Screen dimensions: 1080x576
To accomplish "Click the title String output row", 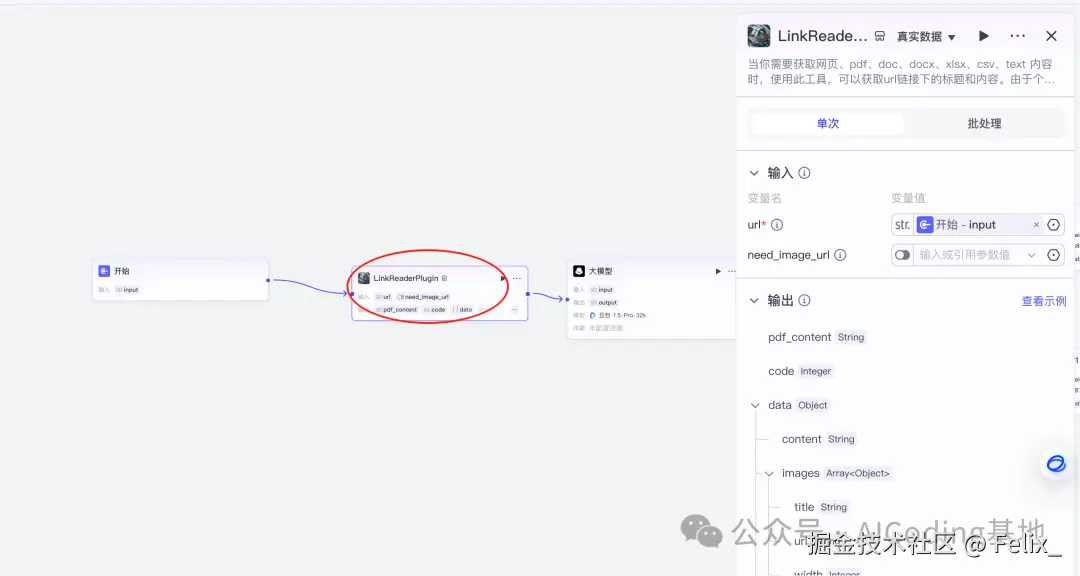I will 821,507.
